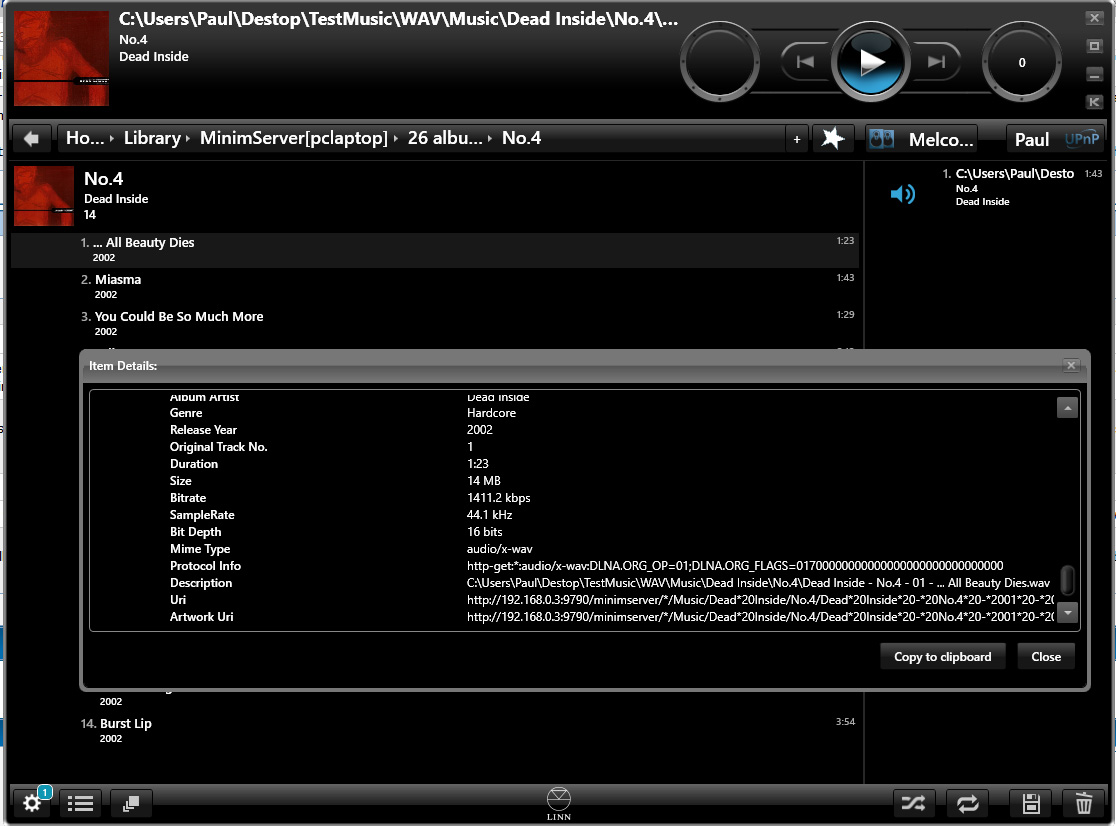This screenshot has height=826, width=1116.
Task: Click the star bookmark icon
Action: click(x=832, y=139)
